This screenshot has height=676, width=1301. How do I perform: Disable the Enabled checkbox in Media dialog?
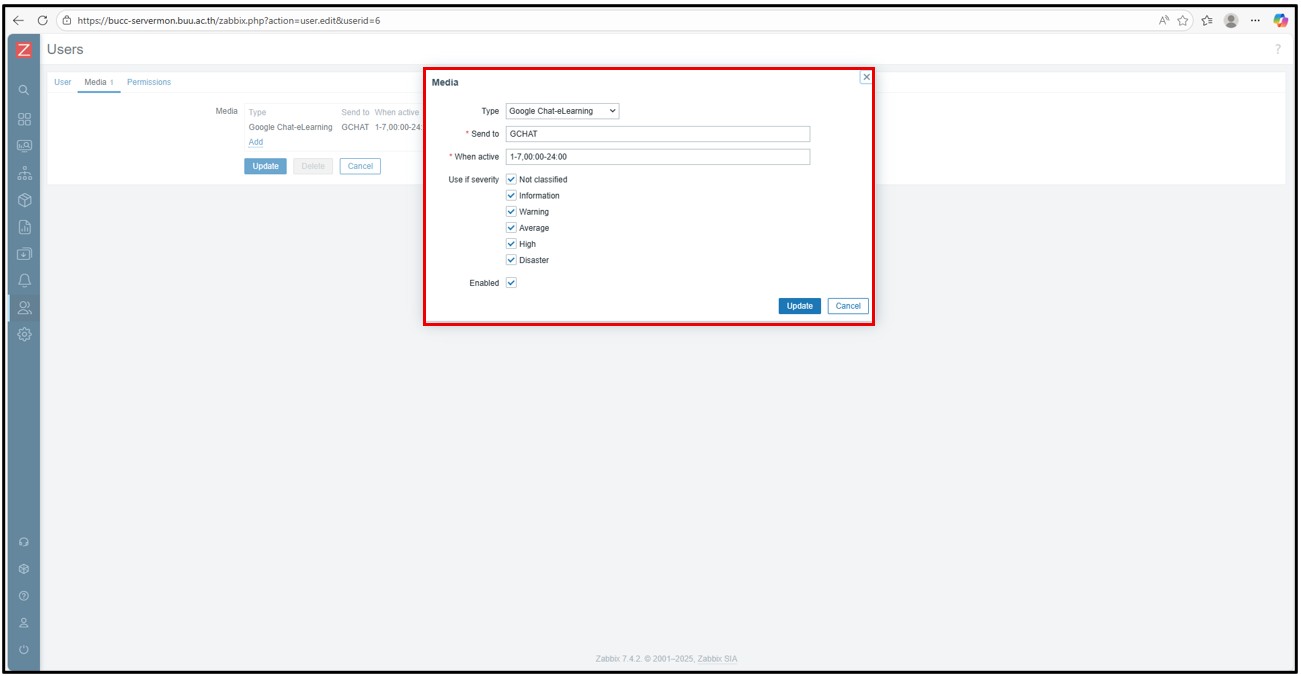[x=511, y=283]
